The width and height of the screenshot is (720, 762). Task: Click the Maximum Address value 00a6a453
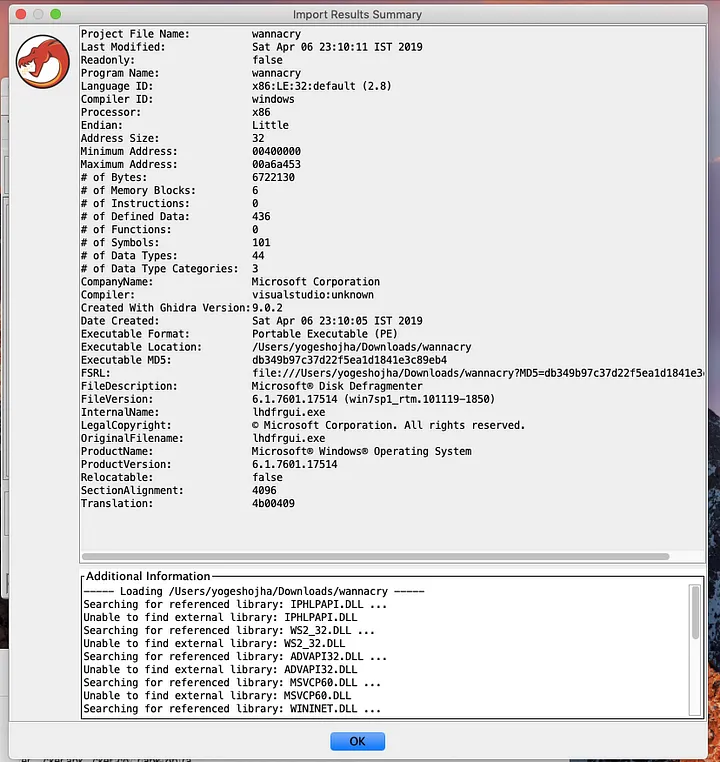pyautogui.click(x=276, y=164)
